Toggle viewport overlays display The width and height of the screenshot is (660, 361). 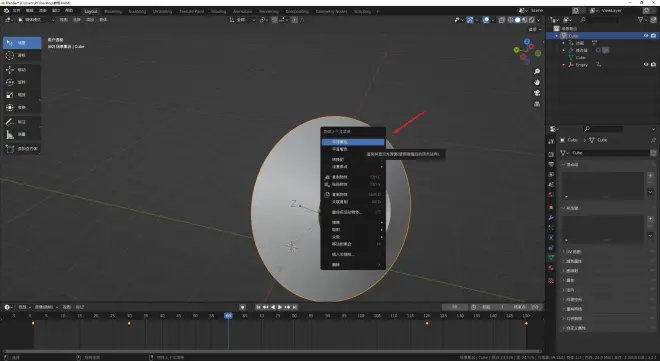(x=486, y=20)
